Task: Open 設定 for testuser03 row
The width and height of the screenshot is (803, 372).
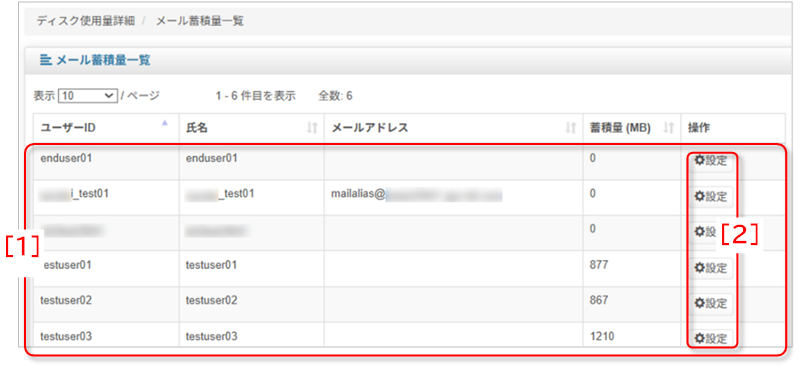Action: (710, 338)
